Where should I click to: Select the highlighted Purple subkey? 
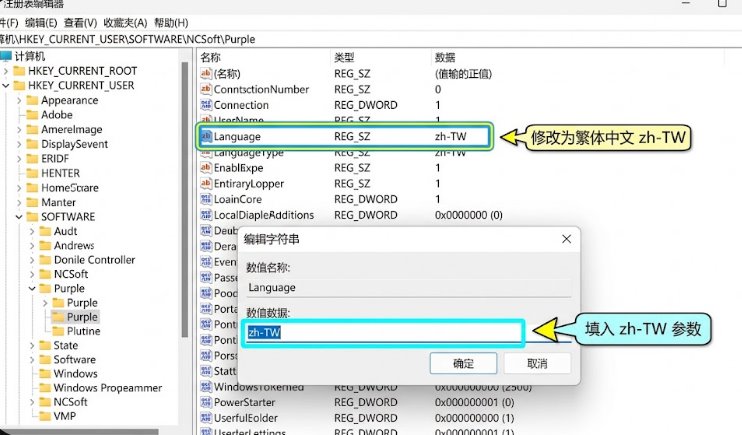[x=82, y=317]
